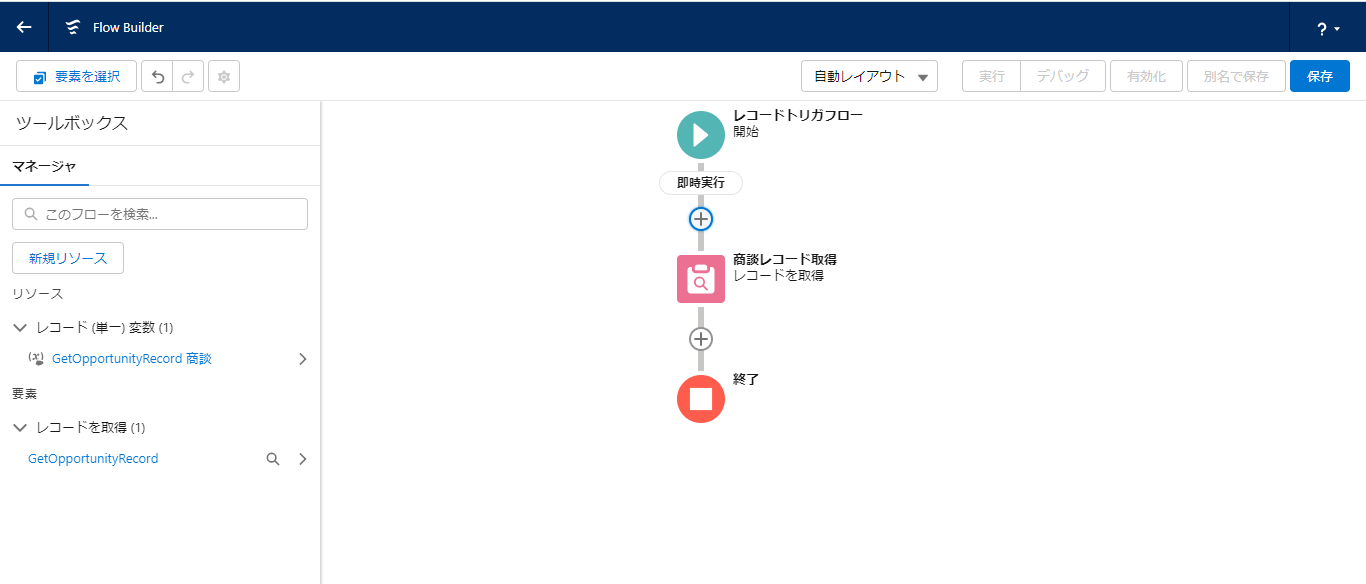
Task: Click the magnifier icon next to GetOpportunityRecord
Action: pyautogui.click(x=272, y=459)
